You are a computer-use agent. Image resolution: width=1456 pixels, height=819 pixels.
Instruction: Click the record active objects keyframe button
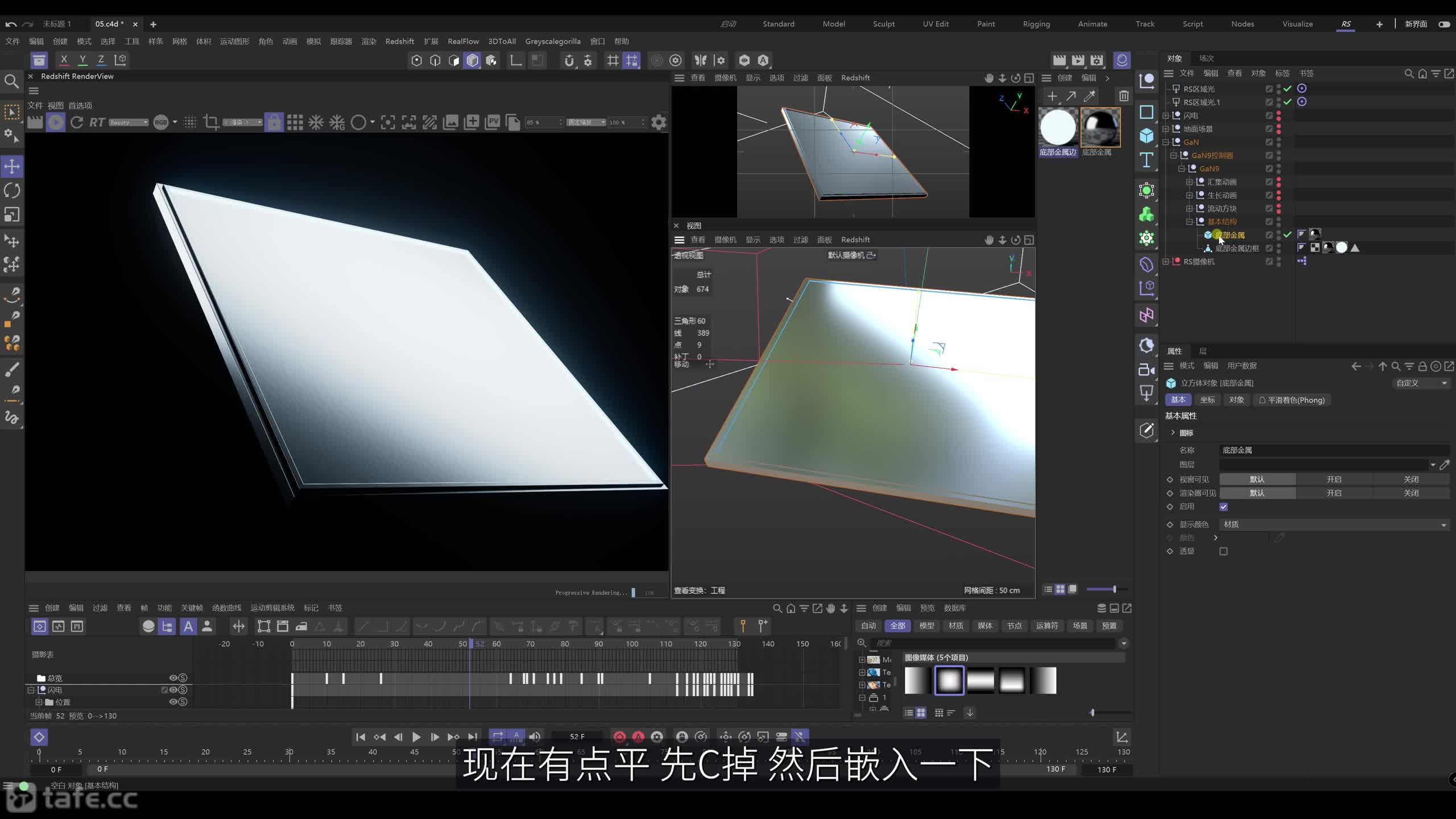tap(619, 737)
